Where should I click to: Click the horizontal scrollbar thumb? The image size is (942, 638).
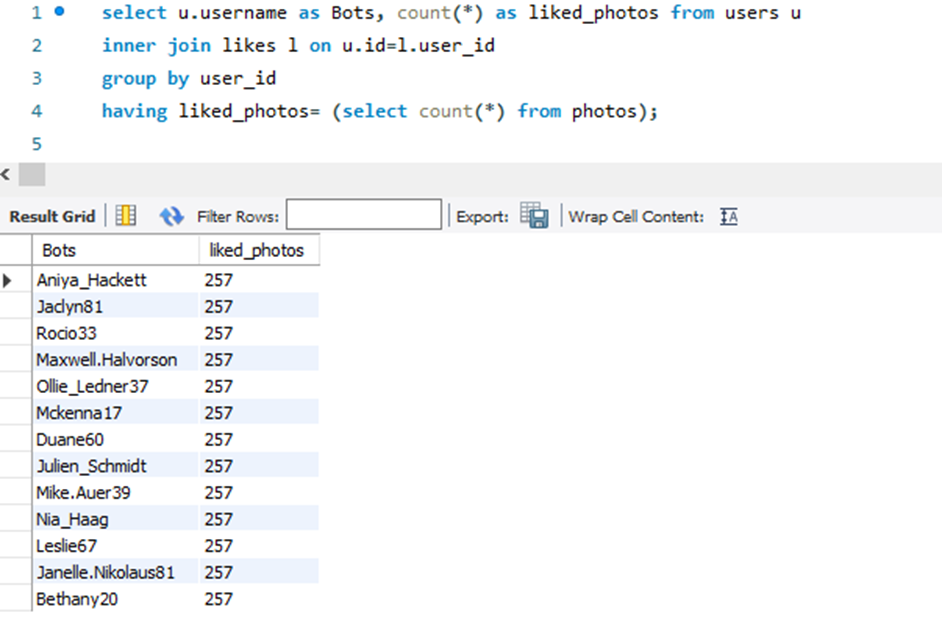point(30,174)
